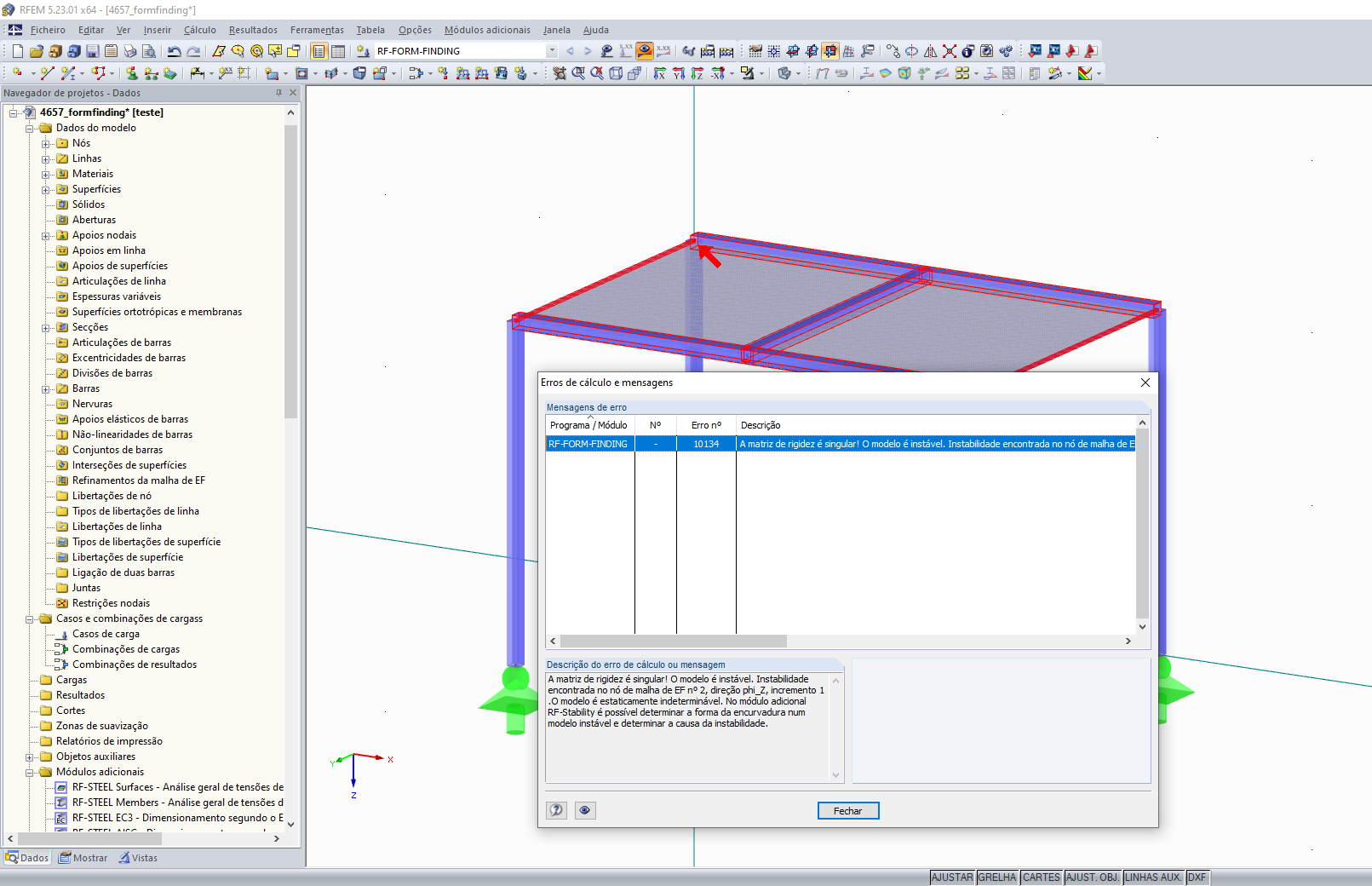Open an existing file using the folder icon
Screen dimensions: 1372x886
[36, 51]
